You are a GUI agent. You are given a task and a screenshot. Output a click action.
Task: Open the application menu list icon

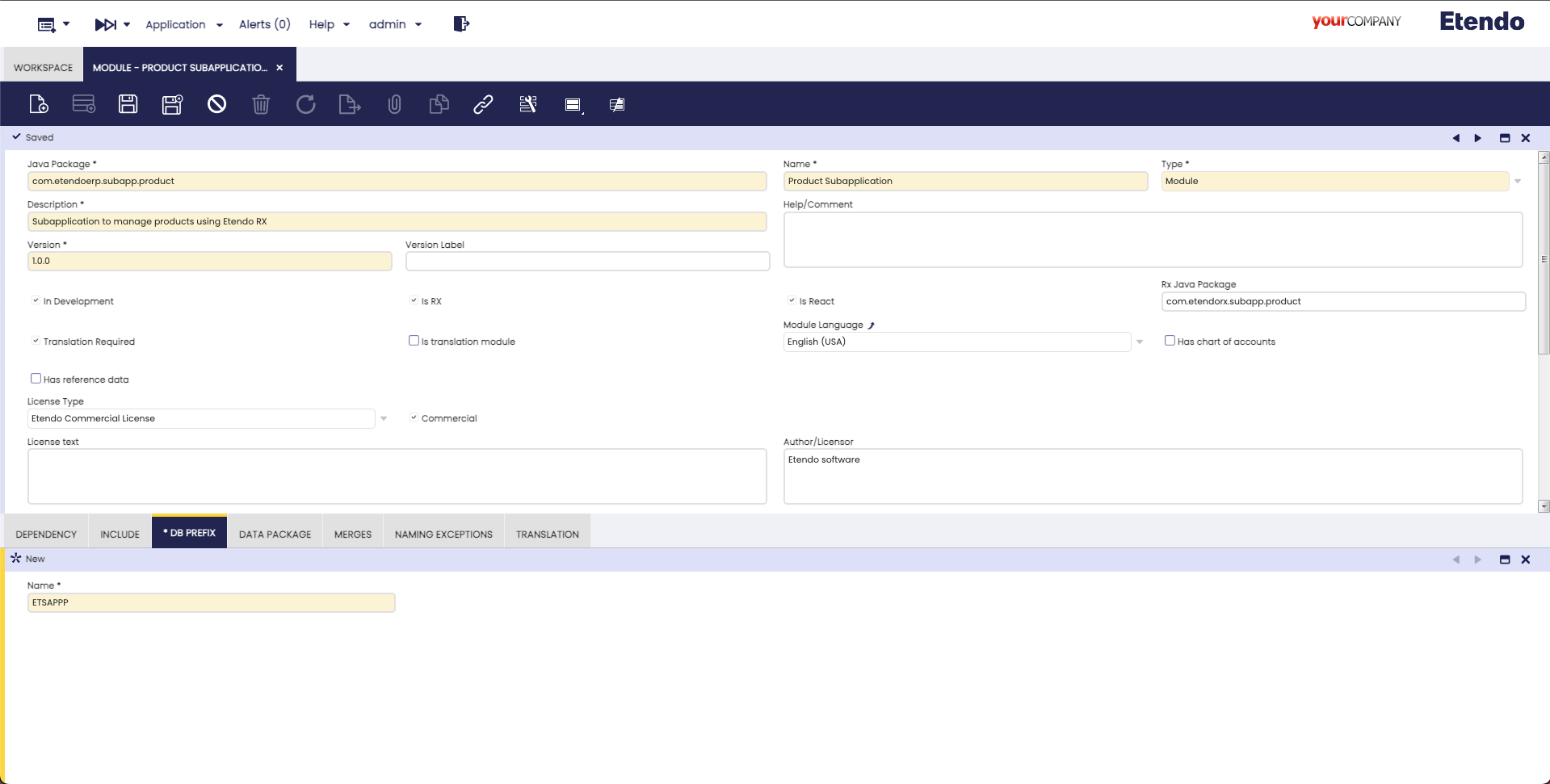tap(47, 25)
